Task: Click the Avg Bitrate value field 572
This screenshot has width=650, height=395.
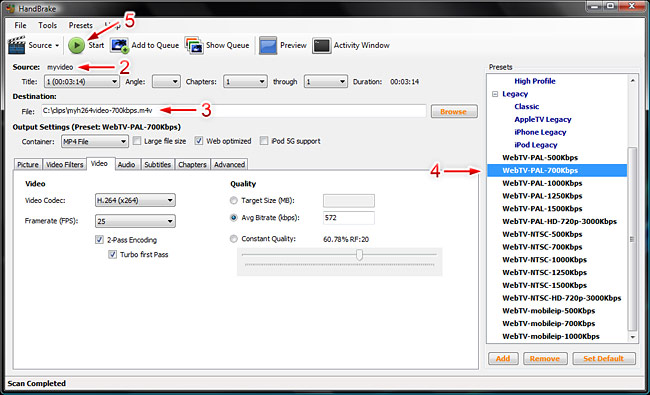Action: [x=349, y=218]
